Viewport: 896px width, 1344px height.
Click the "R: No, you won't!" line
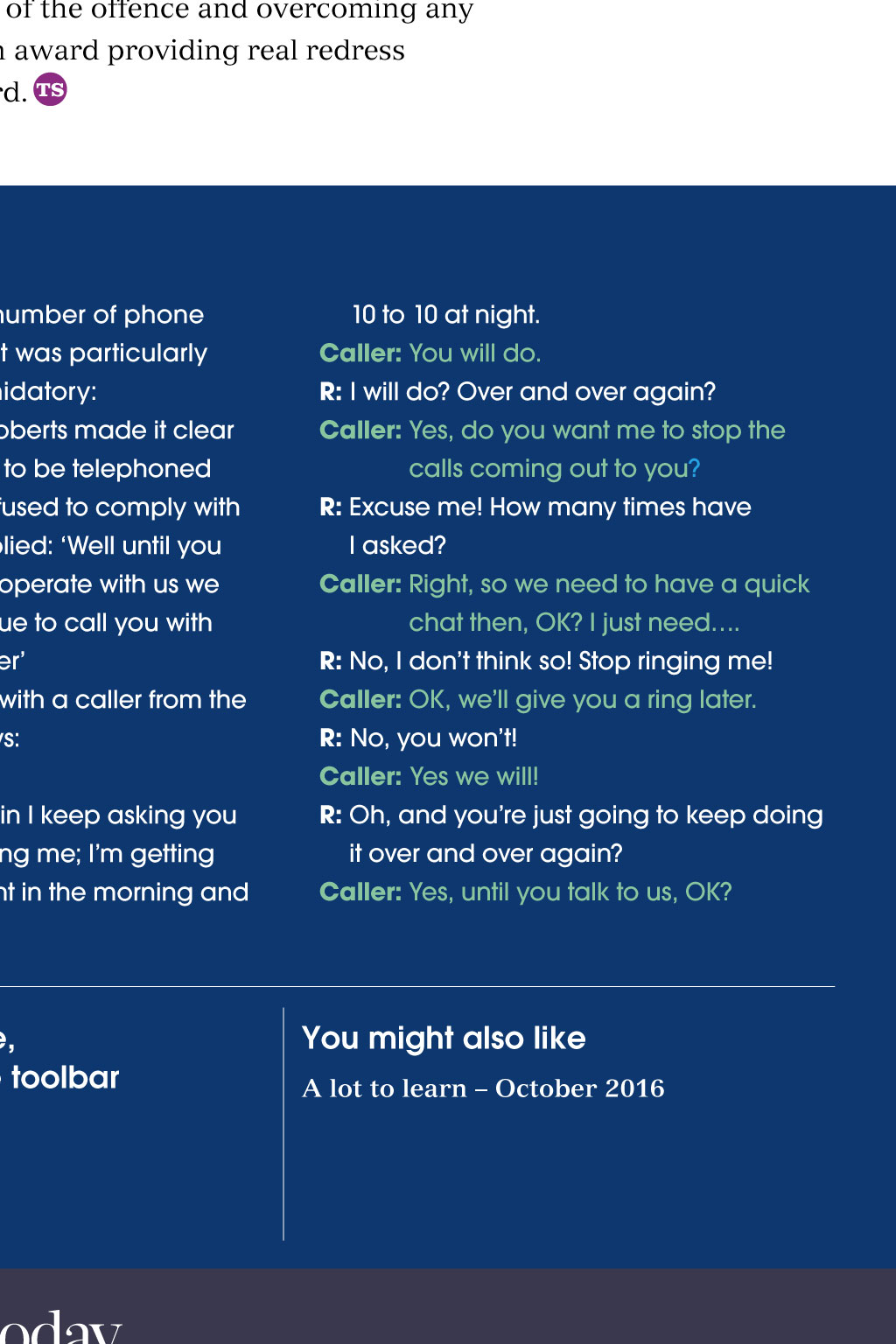tap(418, 738)
